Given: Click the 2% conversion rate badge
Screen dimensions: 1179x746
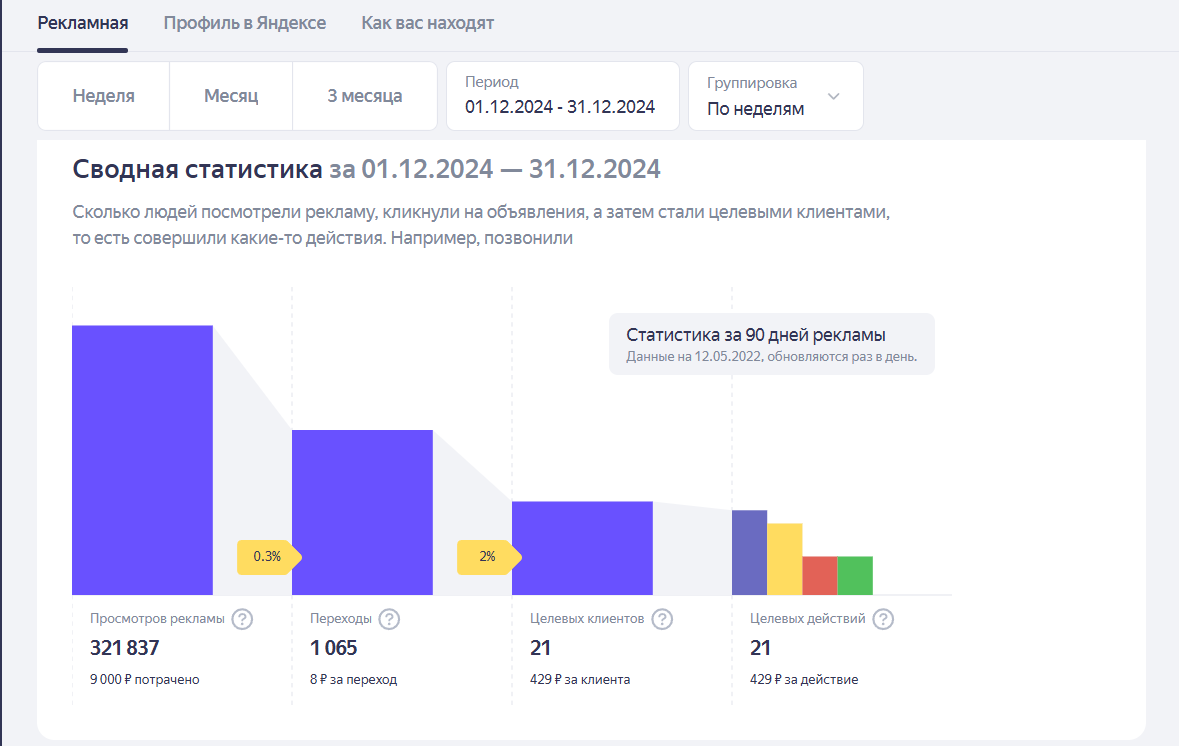Looking at the screenshot, I should pyautogui.click(x=487, y=557).
